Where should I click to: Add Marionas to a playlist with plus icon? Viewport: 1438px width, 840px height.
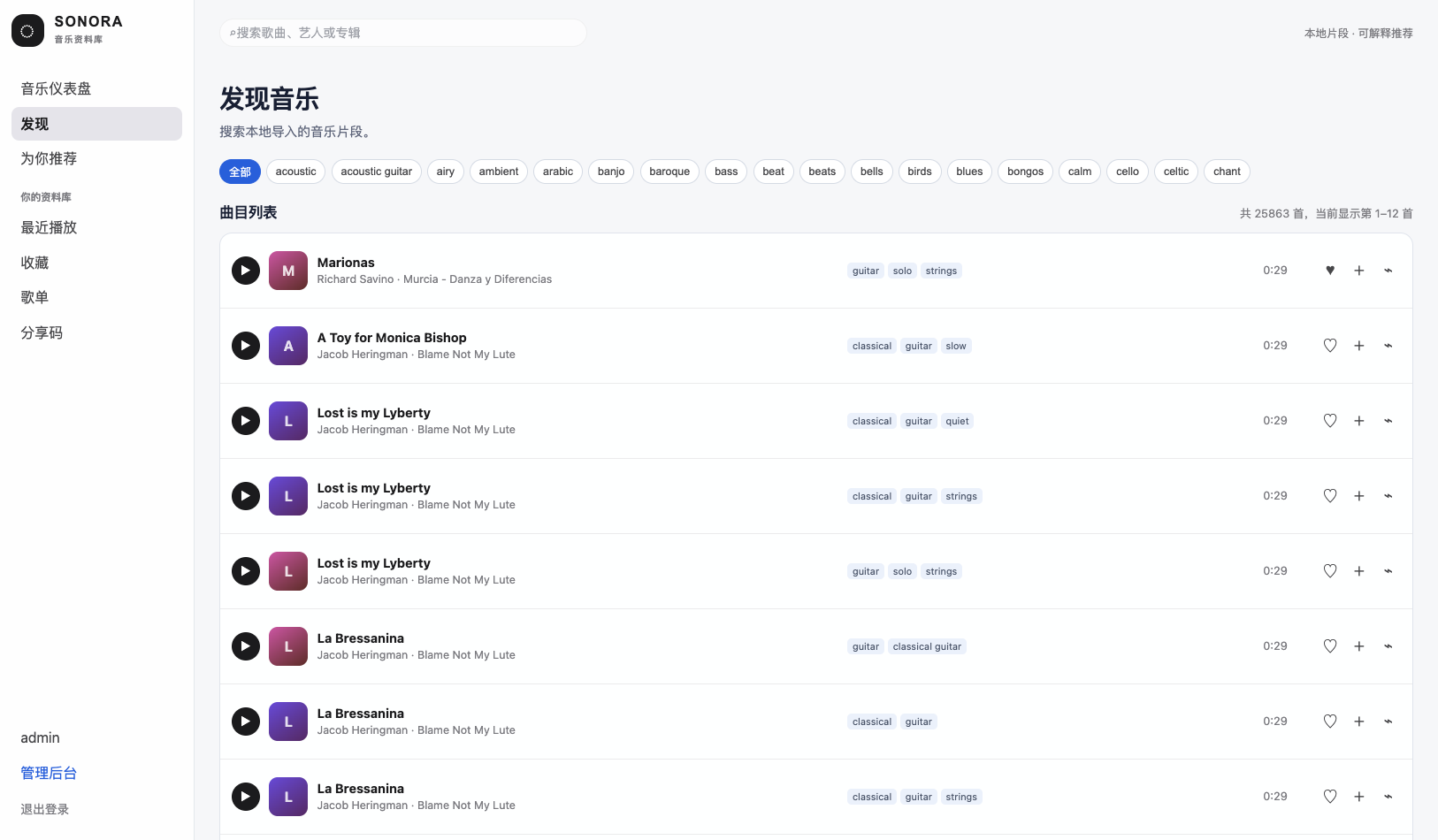coord(1359,271)
